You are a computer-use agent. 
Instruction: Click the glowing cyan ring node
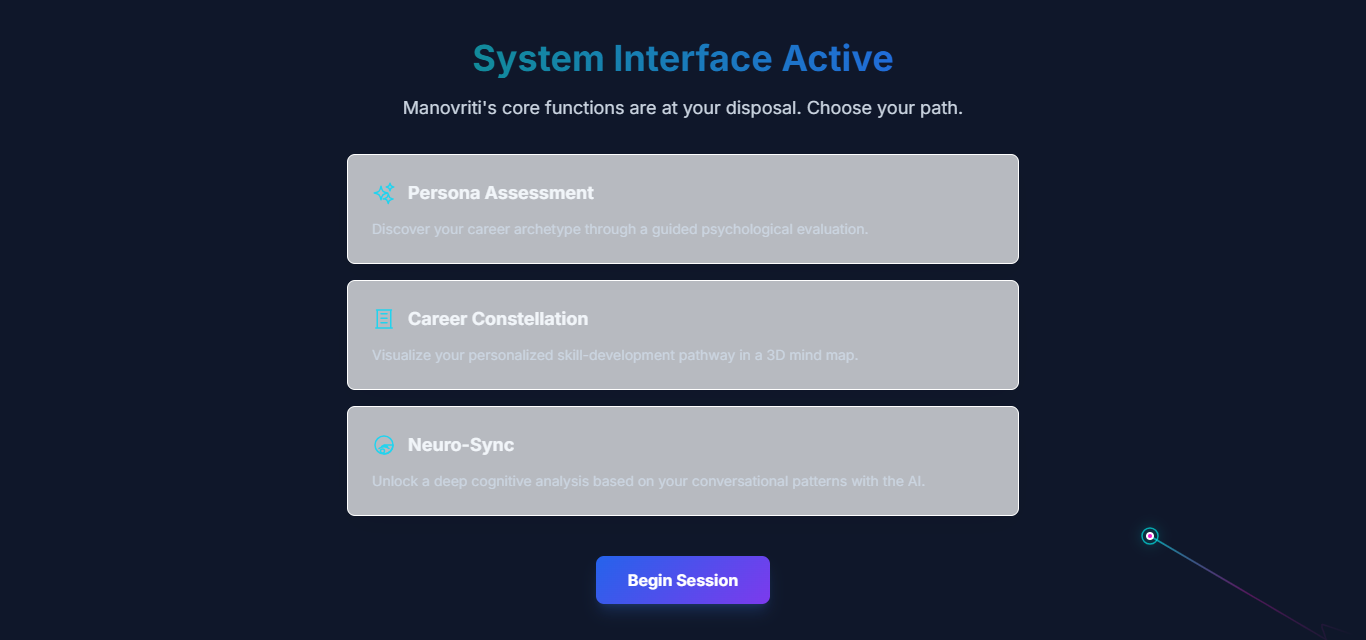pyautogui.click(x=1150, y=536)
